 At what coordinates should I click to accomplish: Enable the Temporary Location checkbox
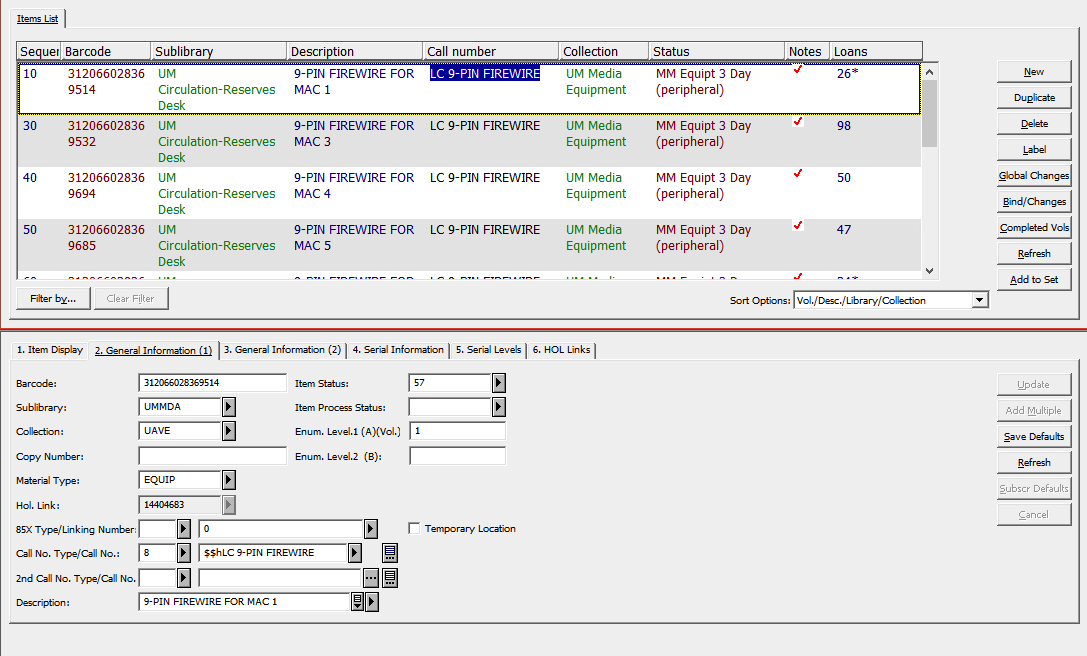tap(415, 529)
